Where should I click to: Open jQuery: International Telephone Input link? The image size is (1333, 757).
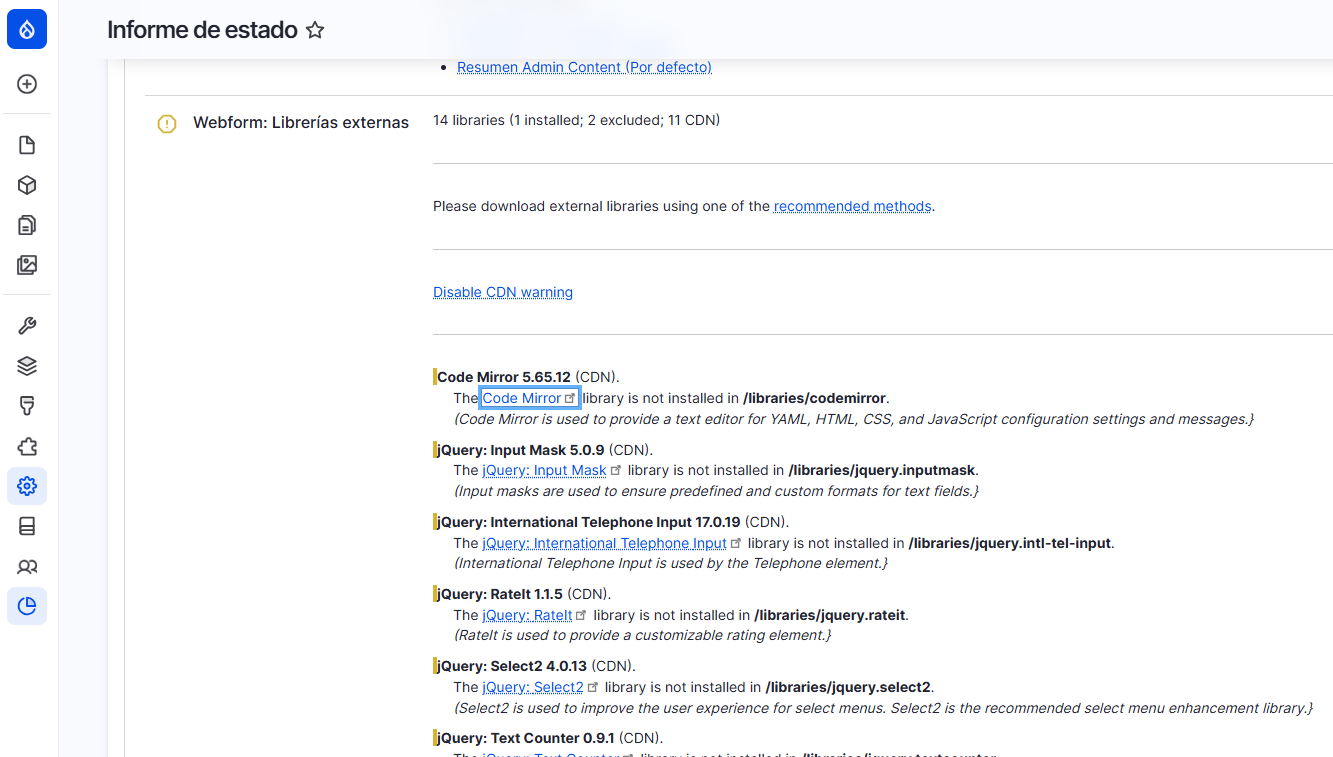[604, 543]
